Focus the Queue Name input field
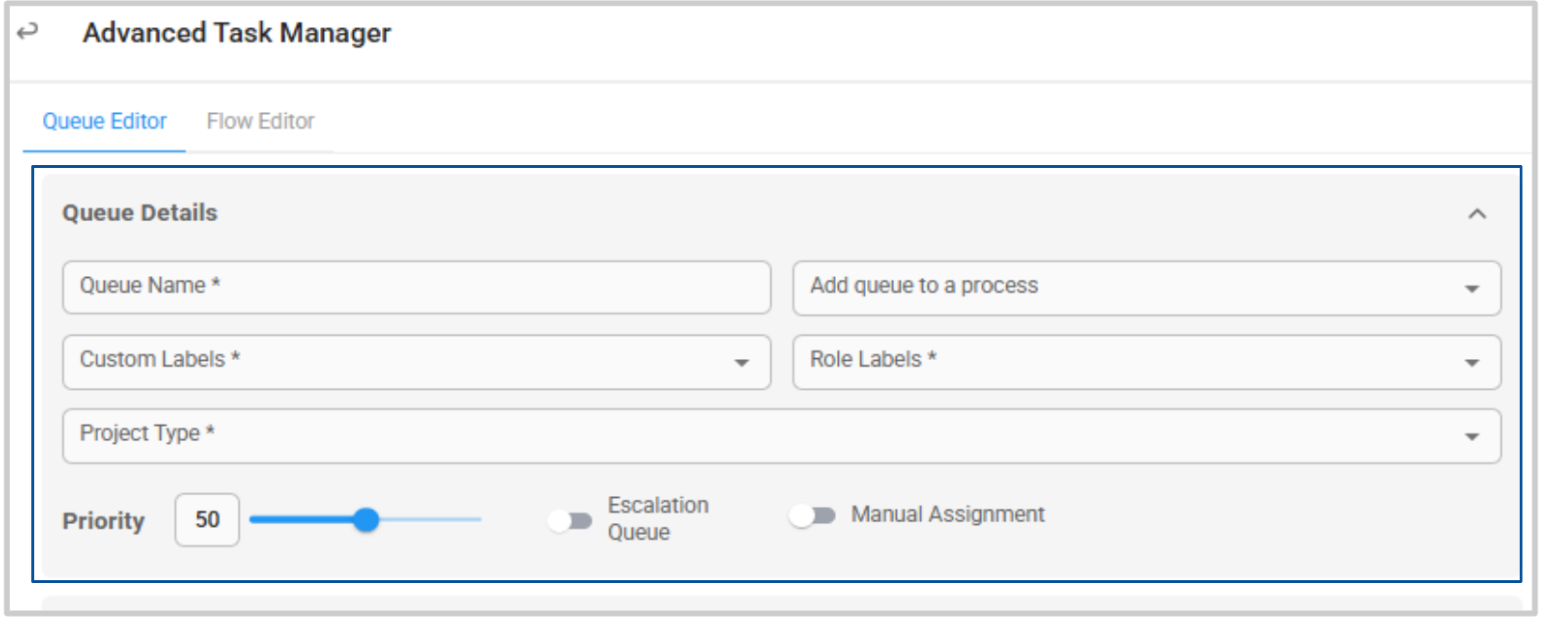1541x618 pixels. pos(416,288)
